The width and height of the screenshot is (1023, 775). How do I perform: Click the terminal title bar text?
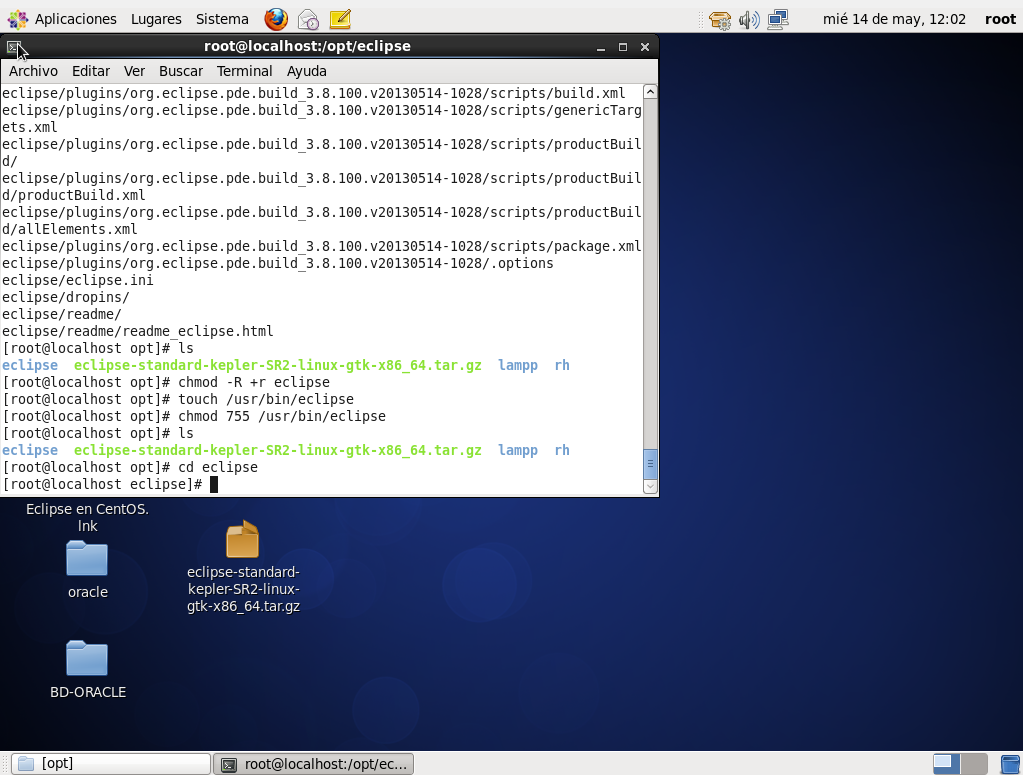[x=307, y=46]
